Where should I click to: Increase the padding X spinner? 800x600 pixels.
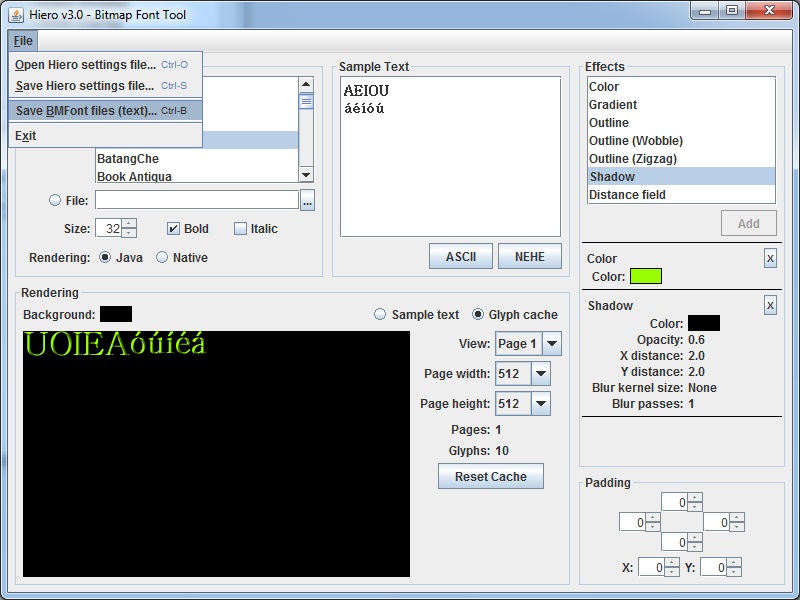click(x=672, y=563)
